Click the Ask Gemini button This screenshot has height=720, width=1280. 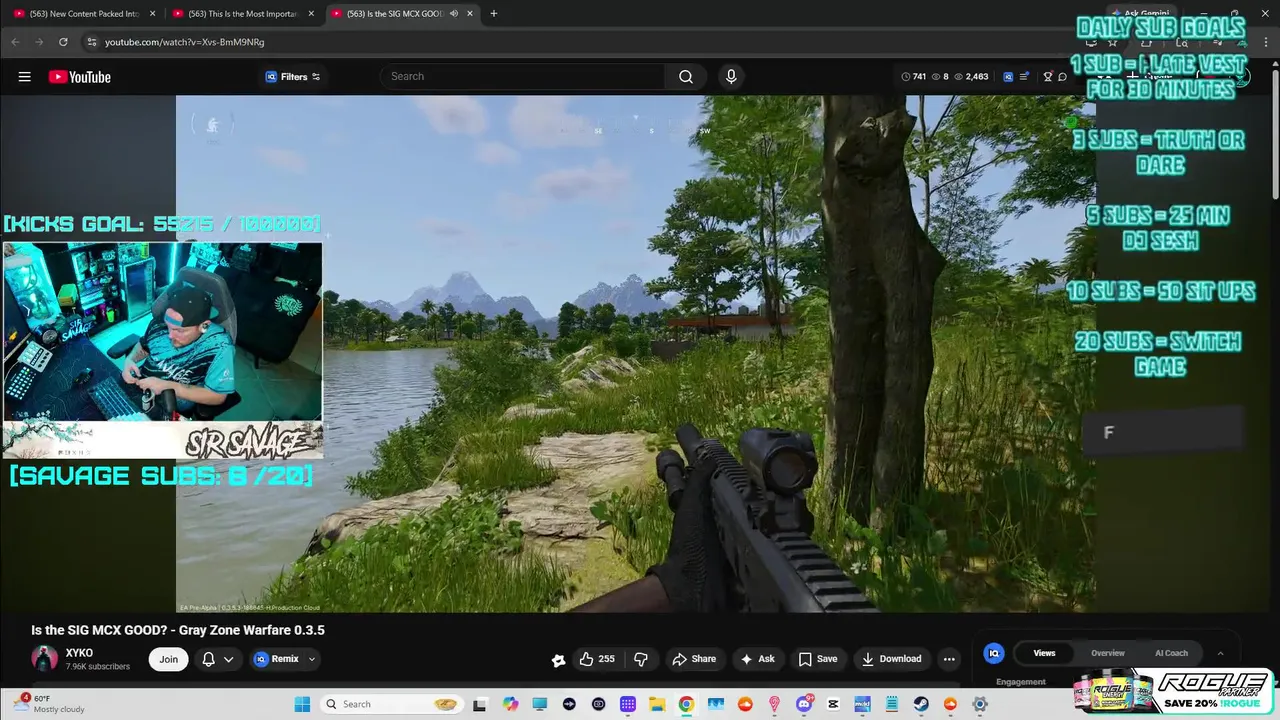[1140, 14]
